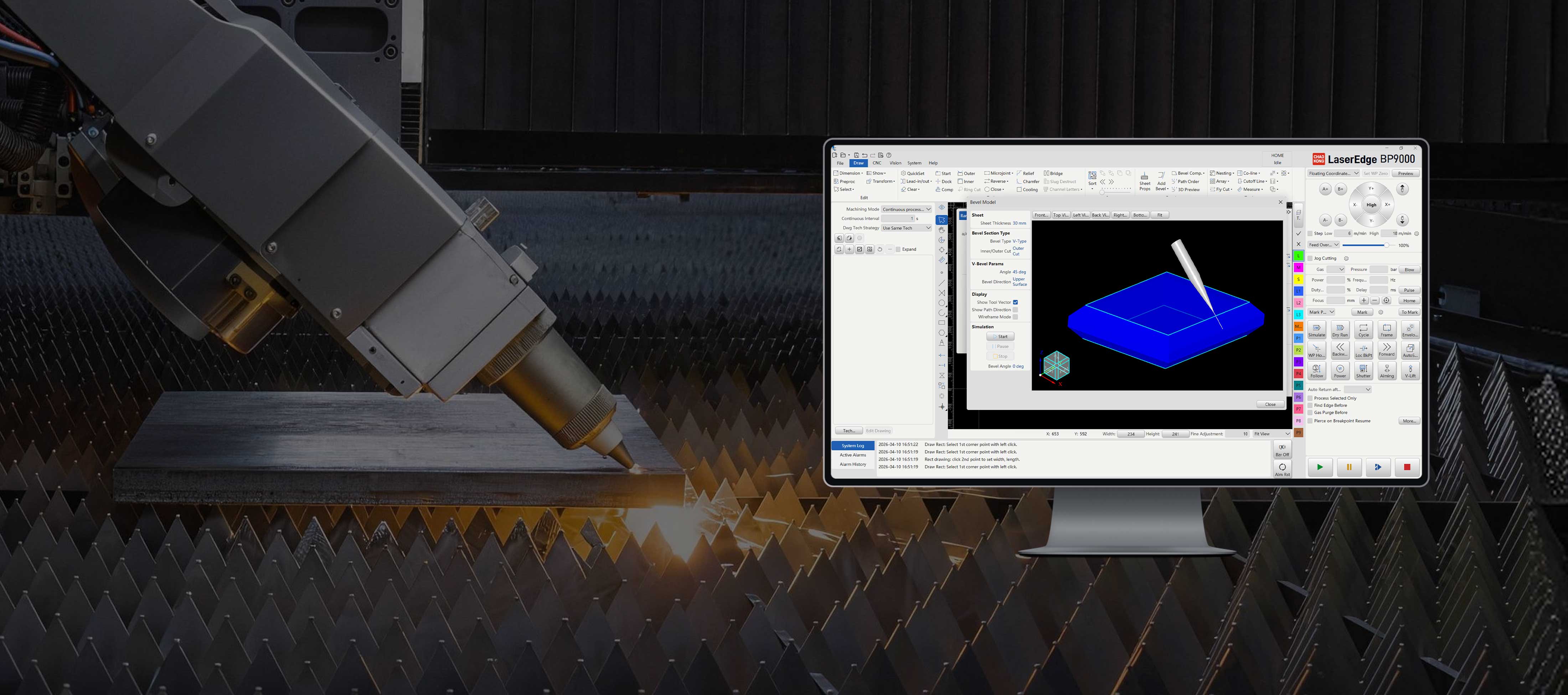Enable Wireframe Mode checkbox
The image size is (1568, 695).
click(1015, 317)
